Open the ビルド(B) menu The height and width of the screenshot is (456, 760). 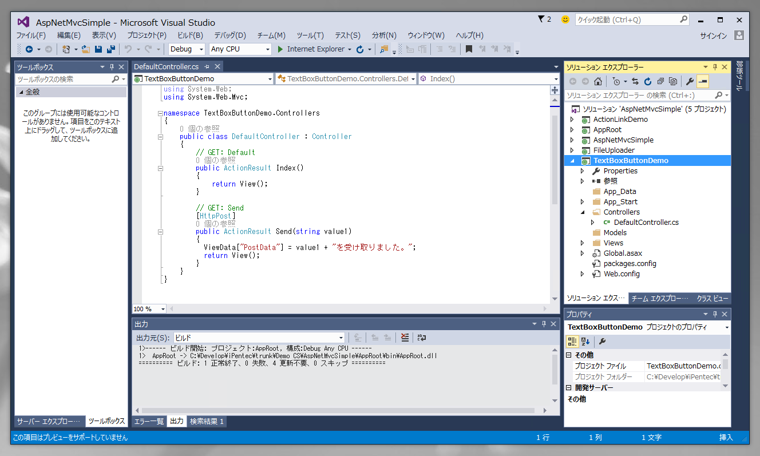(190, 35)
